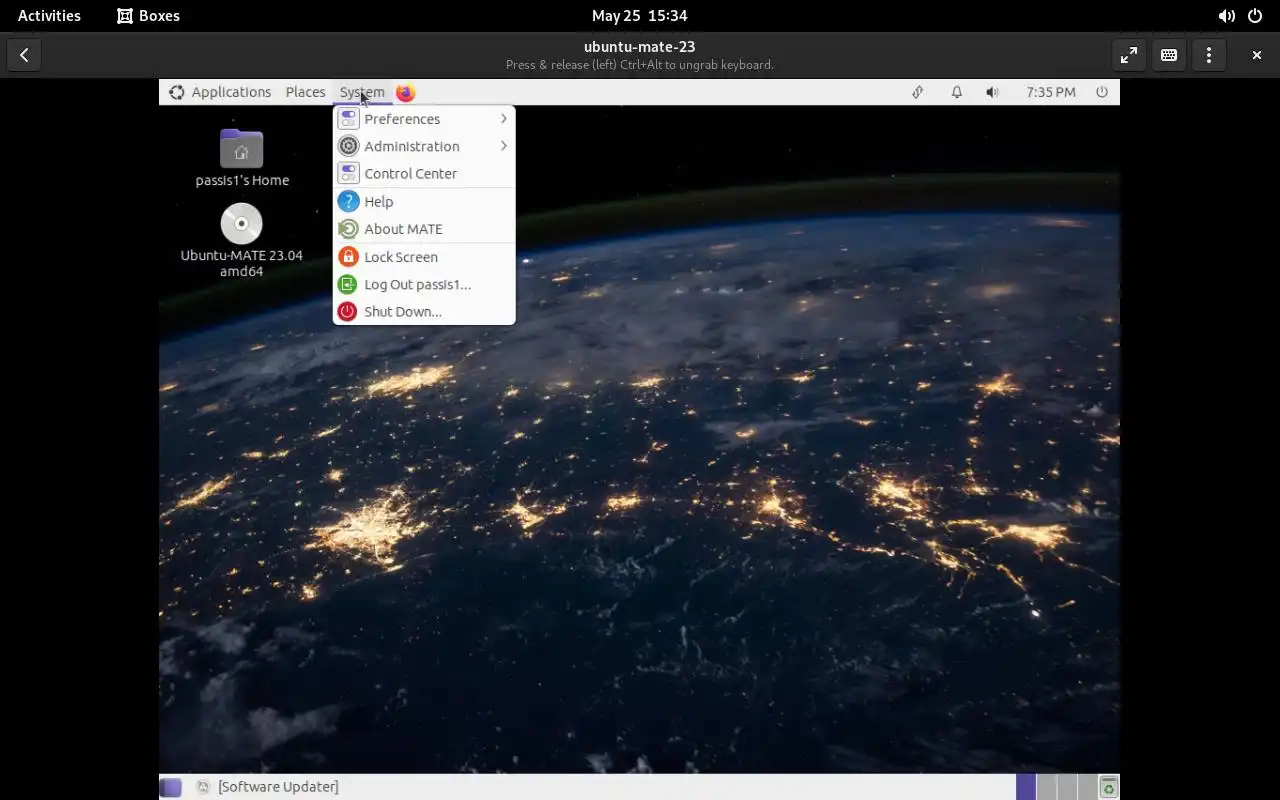Click the red Shut Down power icon
The width and height of the screenshot is (1280, 800).
coord(347,311)
